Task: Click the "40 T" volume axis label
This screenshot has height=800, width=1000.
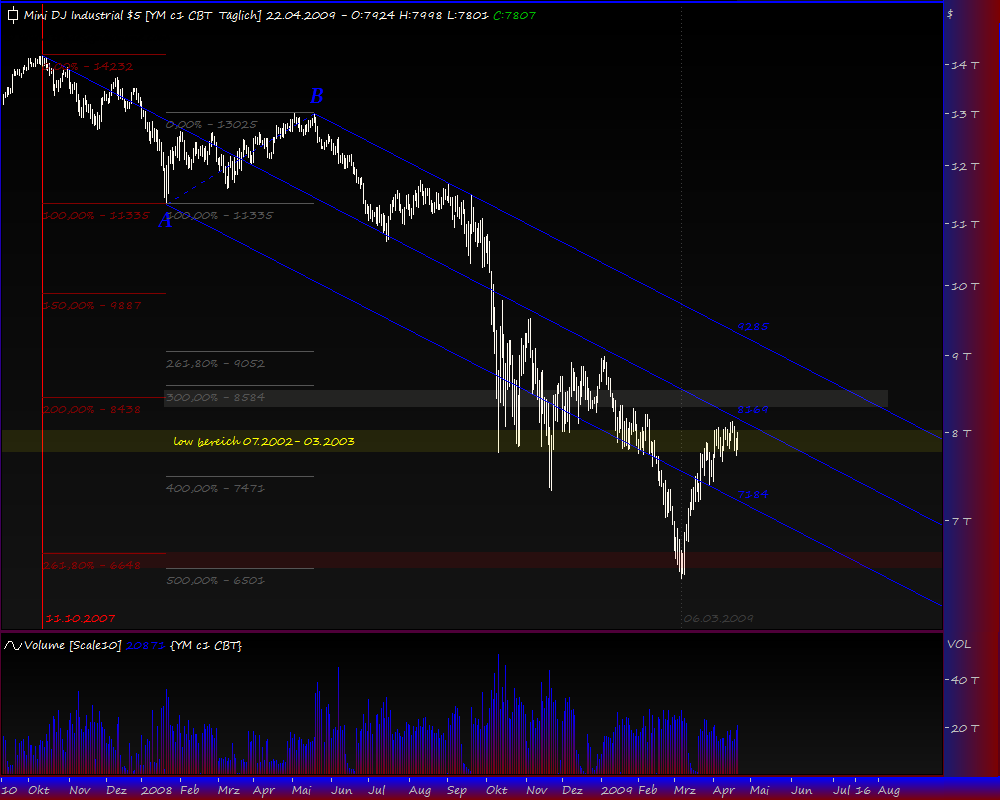Action: point(966,681)
